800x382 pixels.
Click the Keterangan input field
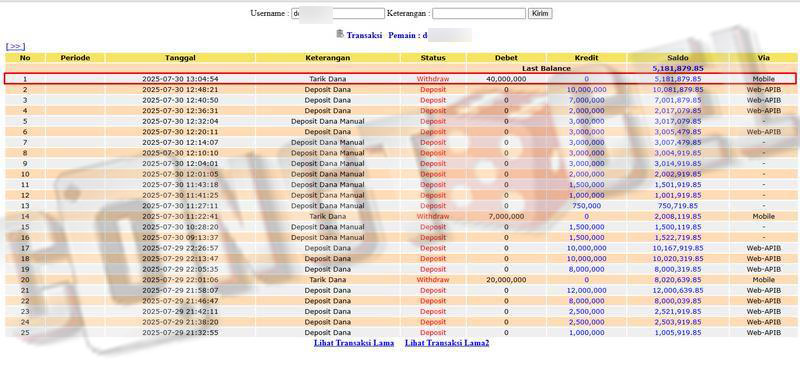click(x=479, y=13)
